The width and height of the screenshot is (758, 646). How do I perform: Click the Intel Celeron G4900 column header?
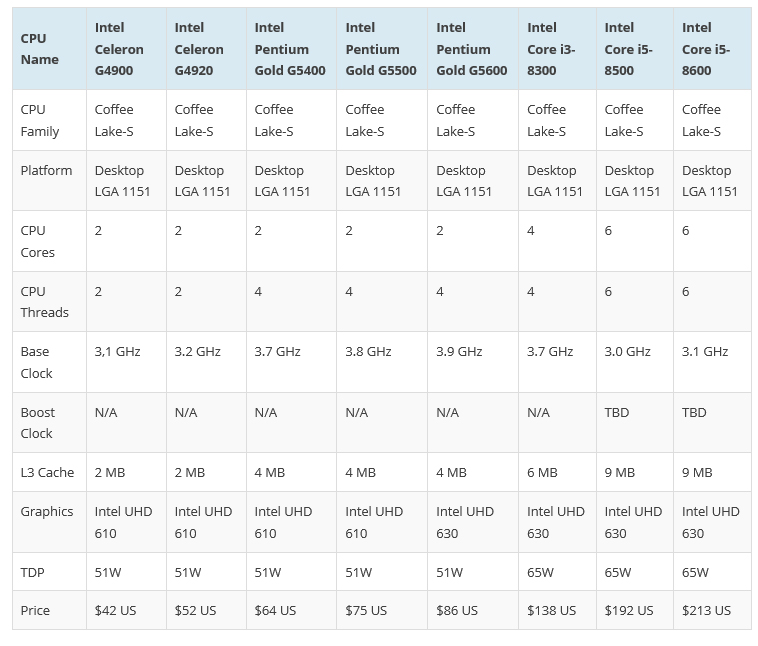pyautogui.click(x=119, y=49)
